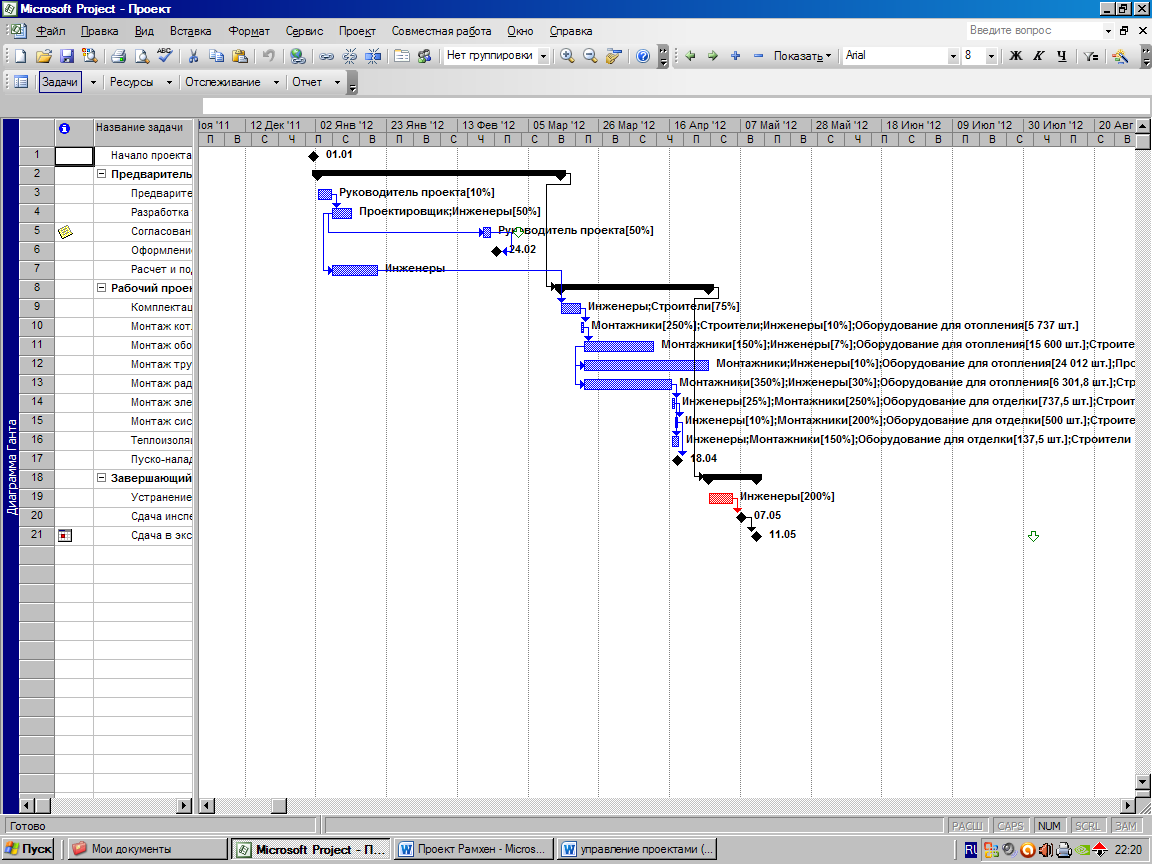
Task: Open the Сервис menu
Action: [304, 31]
